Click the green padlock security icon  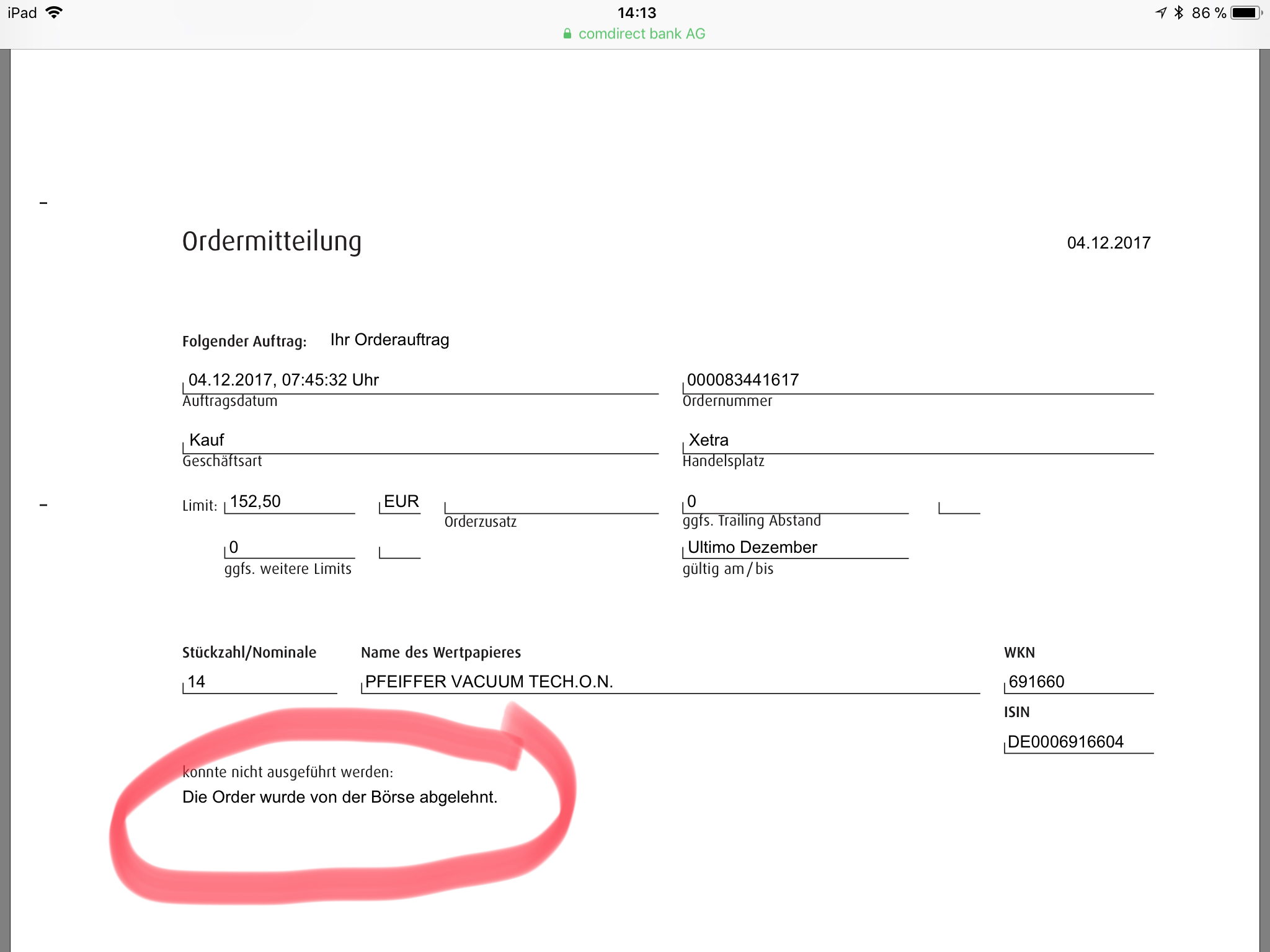[x=567, y=34]
